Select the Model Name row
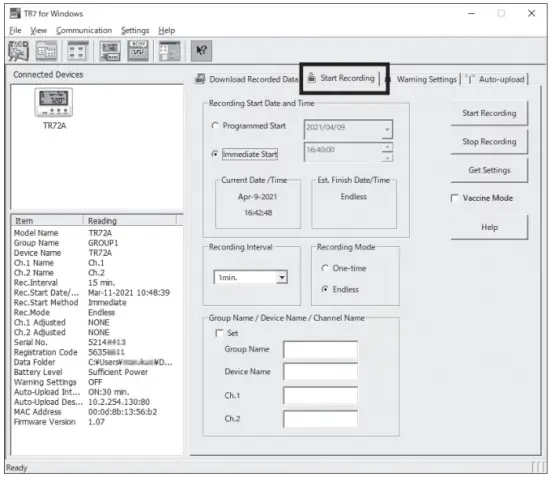This screenshot has width=550, height=477. click(97, 233)
